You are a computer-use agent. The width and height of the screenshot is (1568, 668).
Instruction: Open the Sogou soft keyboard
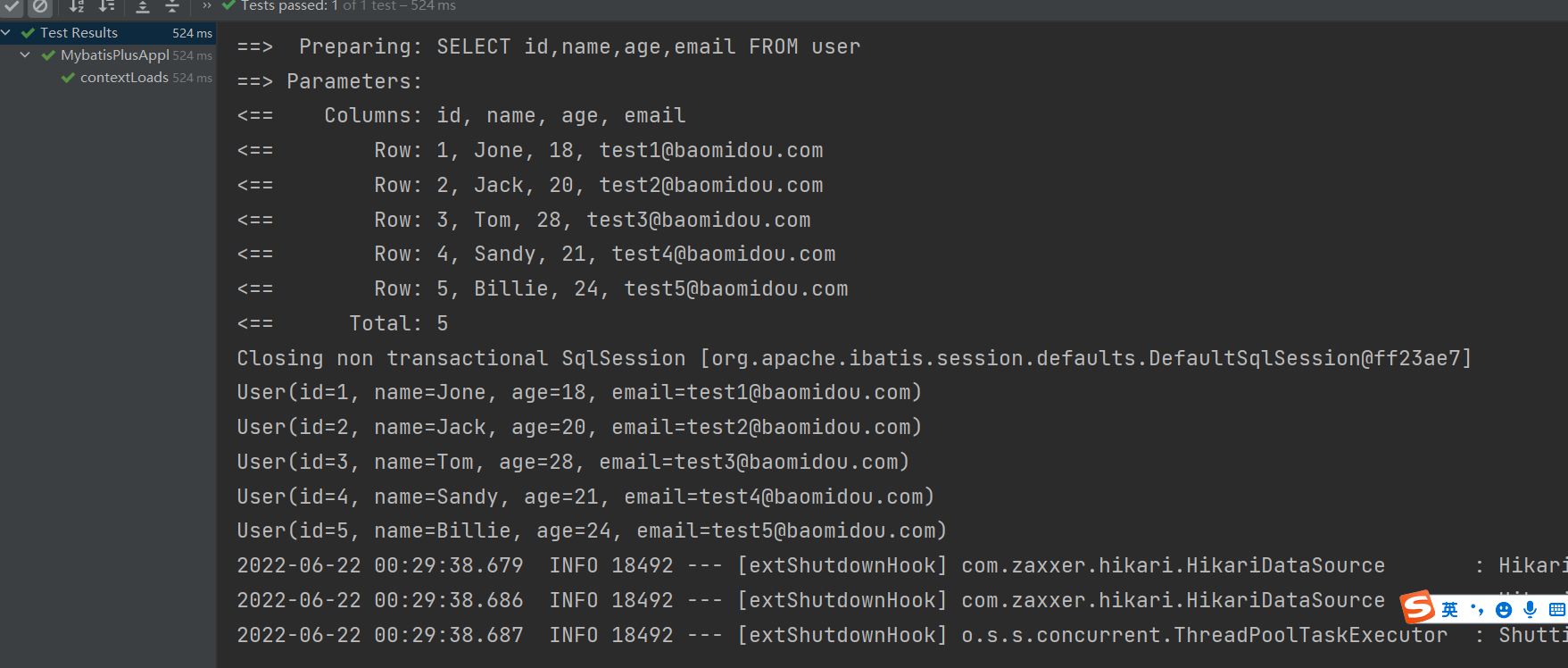1557,609
